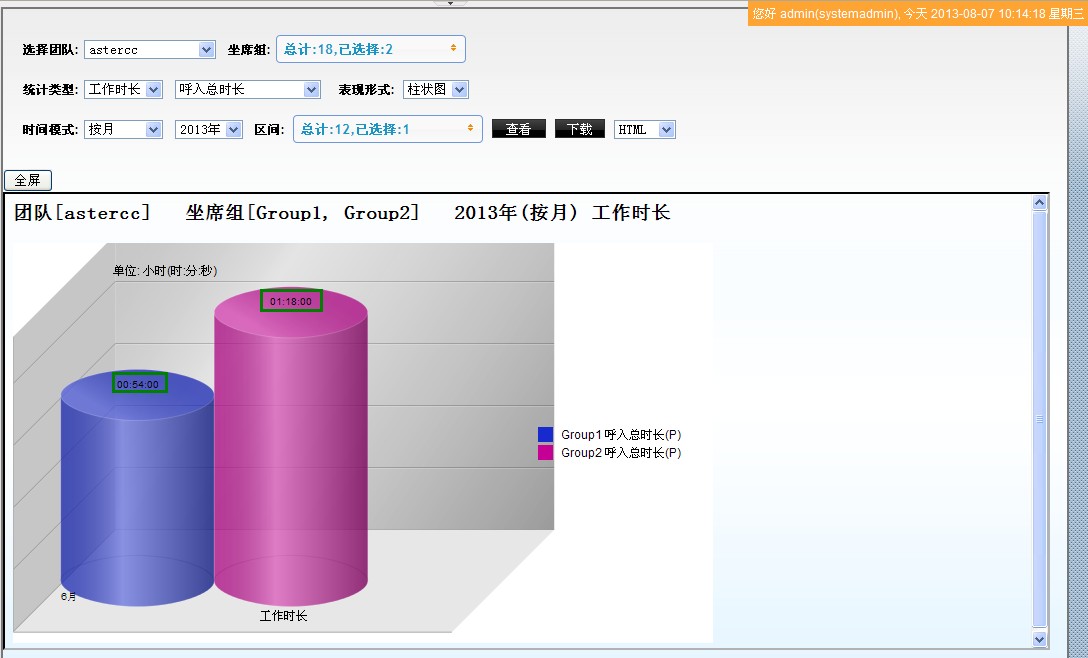
Task: Click the 00:54:00 label on the blue bar
Action: 139,384
